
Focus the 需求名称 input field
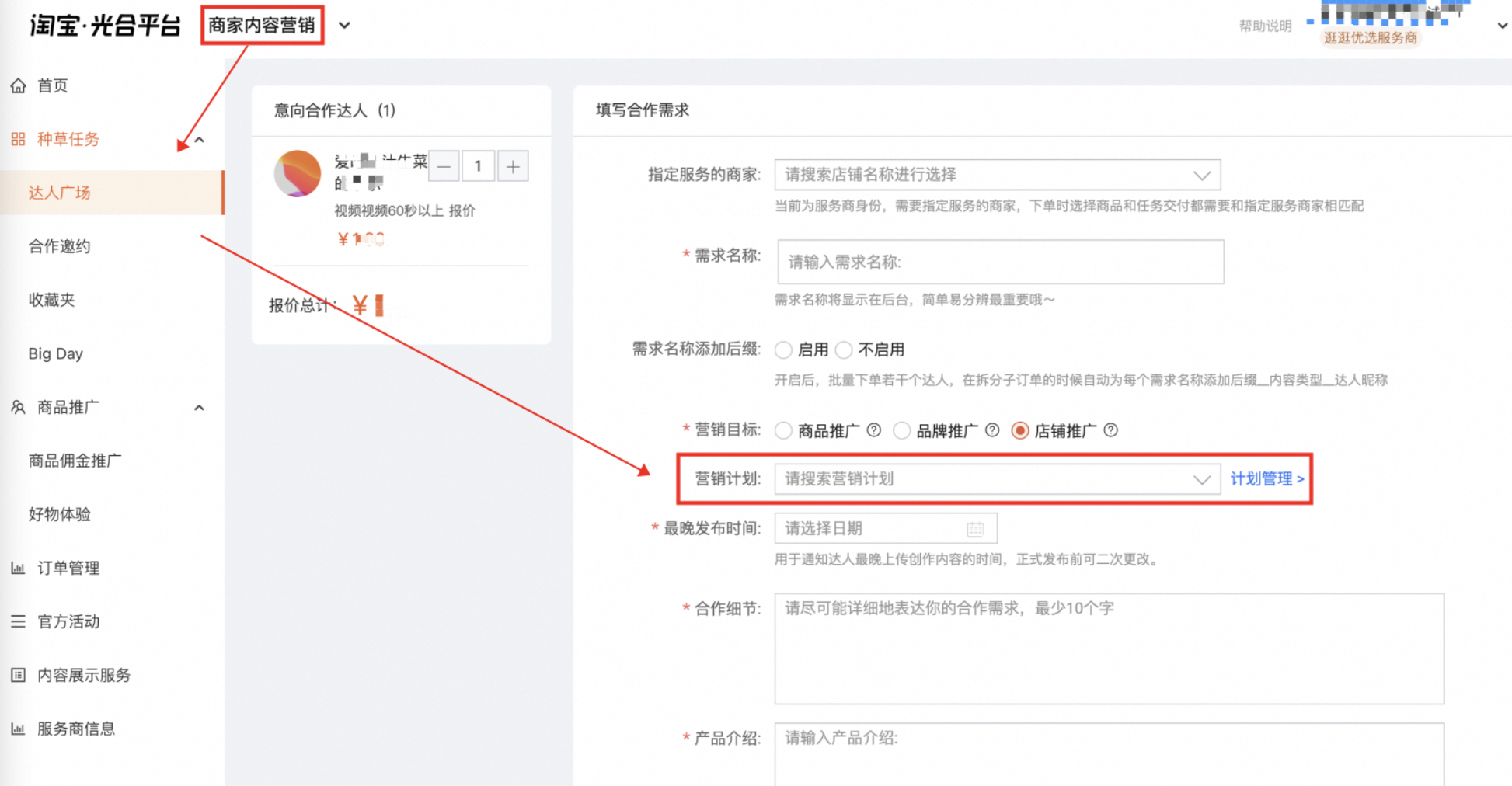pyautogui.click(x=1001, y=262)
